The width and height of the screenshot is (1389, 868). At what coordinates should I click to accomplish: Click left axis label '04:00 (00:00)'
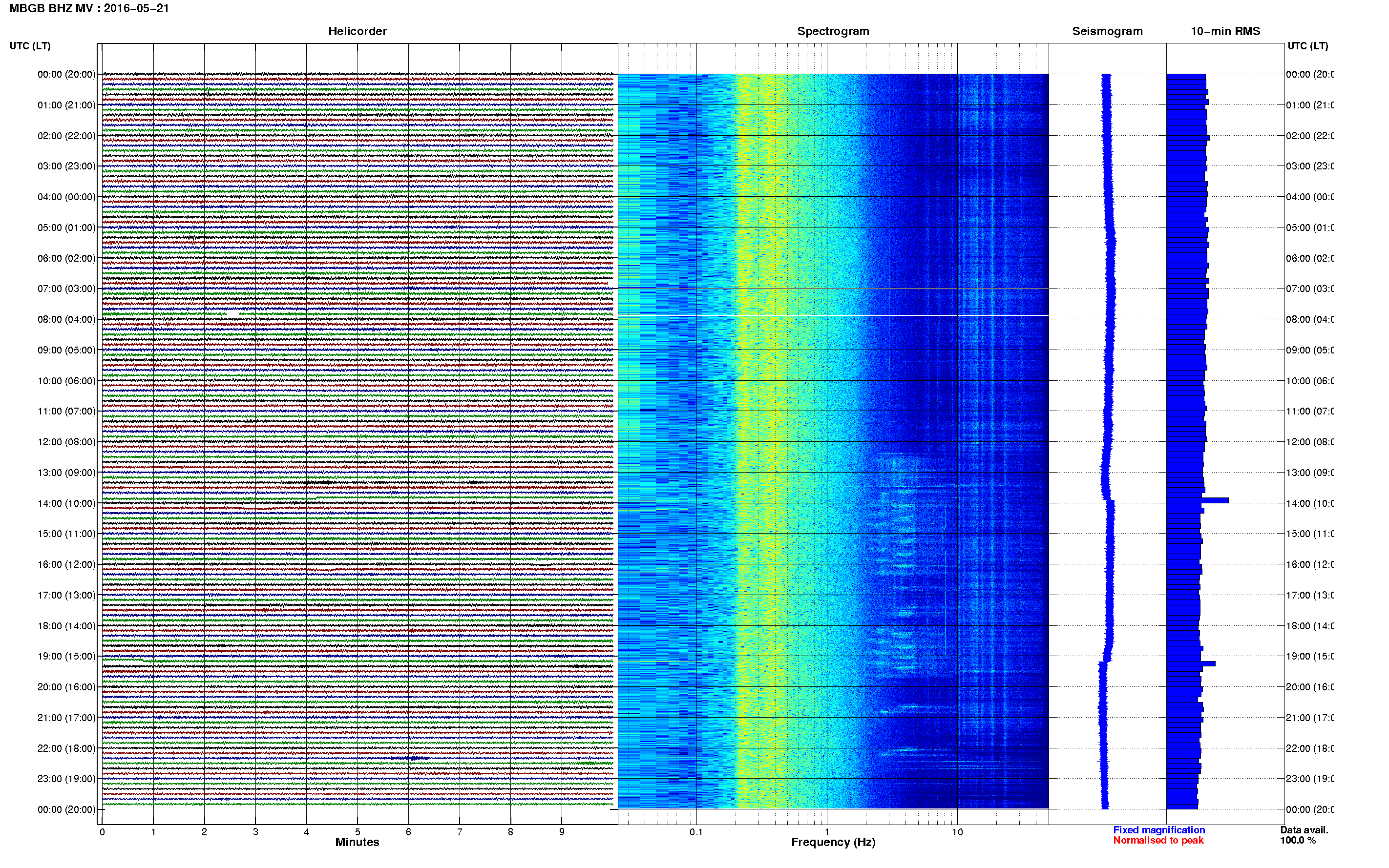point(66,197)
